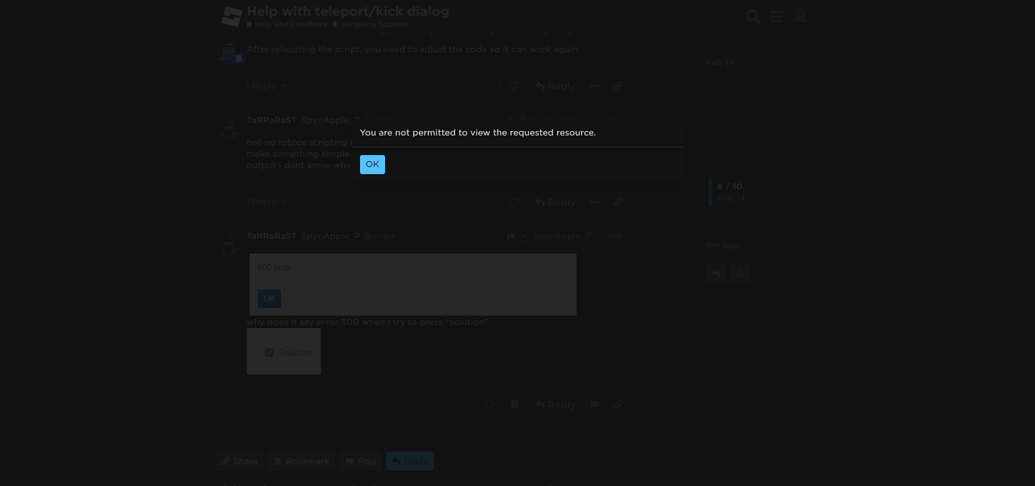
Task: Copy link of hell no roblox scripting post
Action: [618, 202]
